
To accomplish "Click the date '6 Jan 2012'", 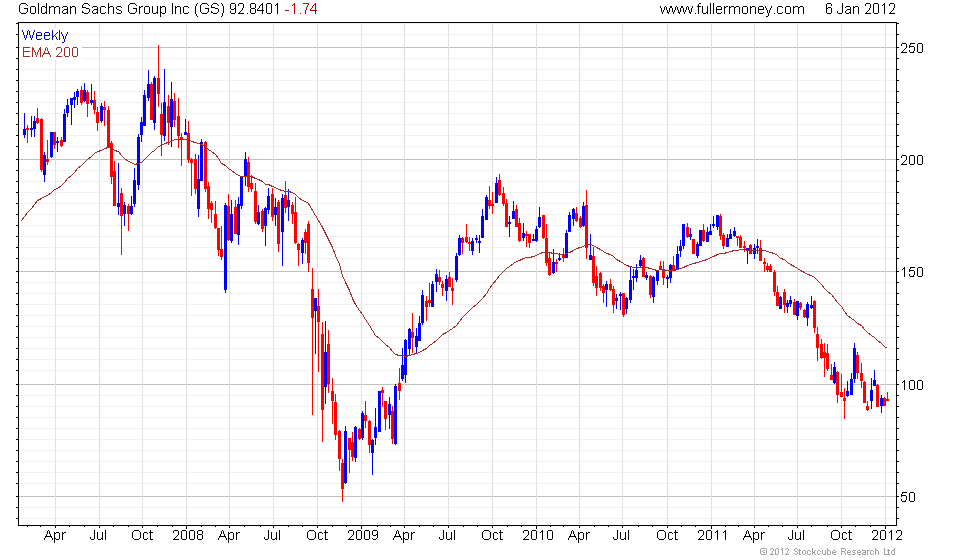I will [x=860, y=9].
